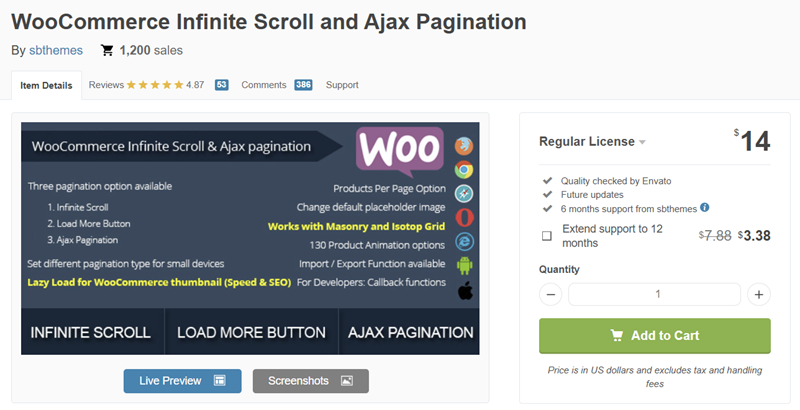Switch to the Item Details tab
Viewport: 800px width, 410px height.
[x=46, y=86]
